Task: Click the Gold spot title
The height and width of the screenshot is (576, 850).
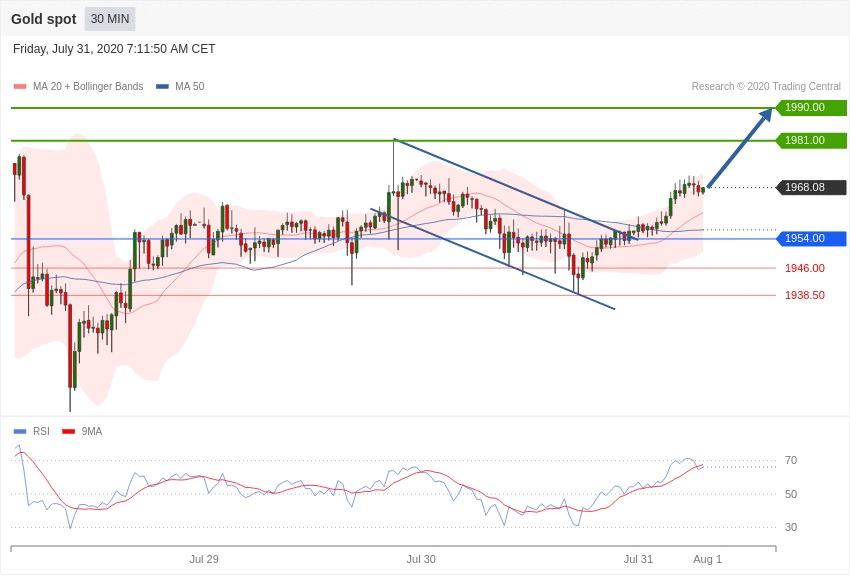Action: pos(44,19)
